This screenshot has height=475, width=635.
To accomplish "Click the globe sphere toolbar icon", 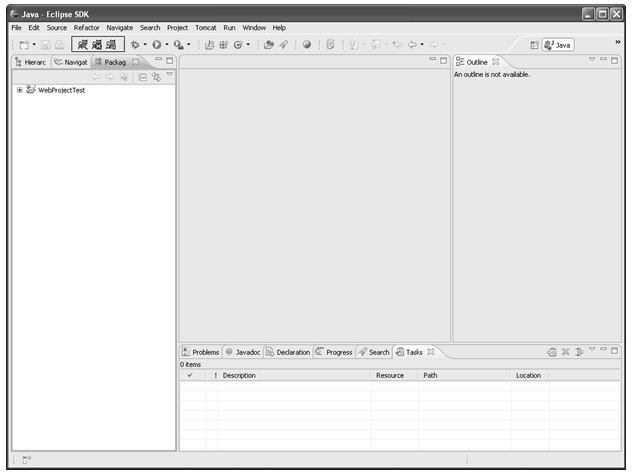I will (x=307, y=45).
